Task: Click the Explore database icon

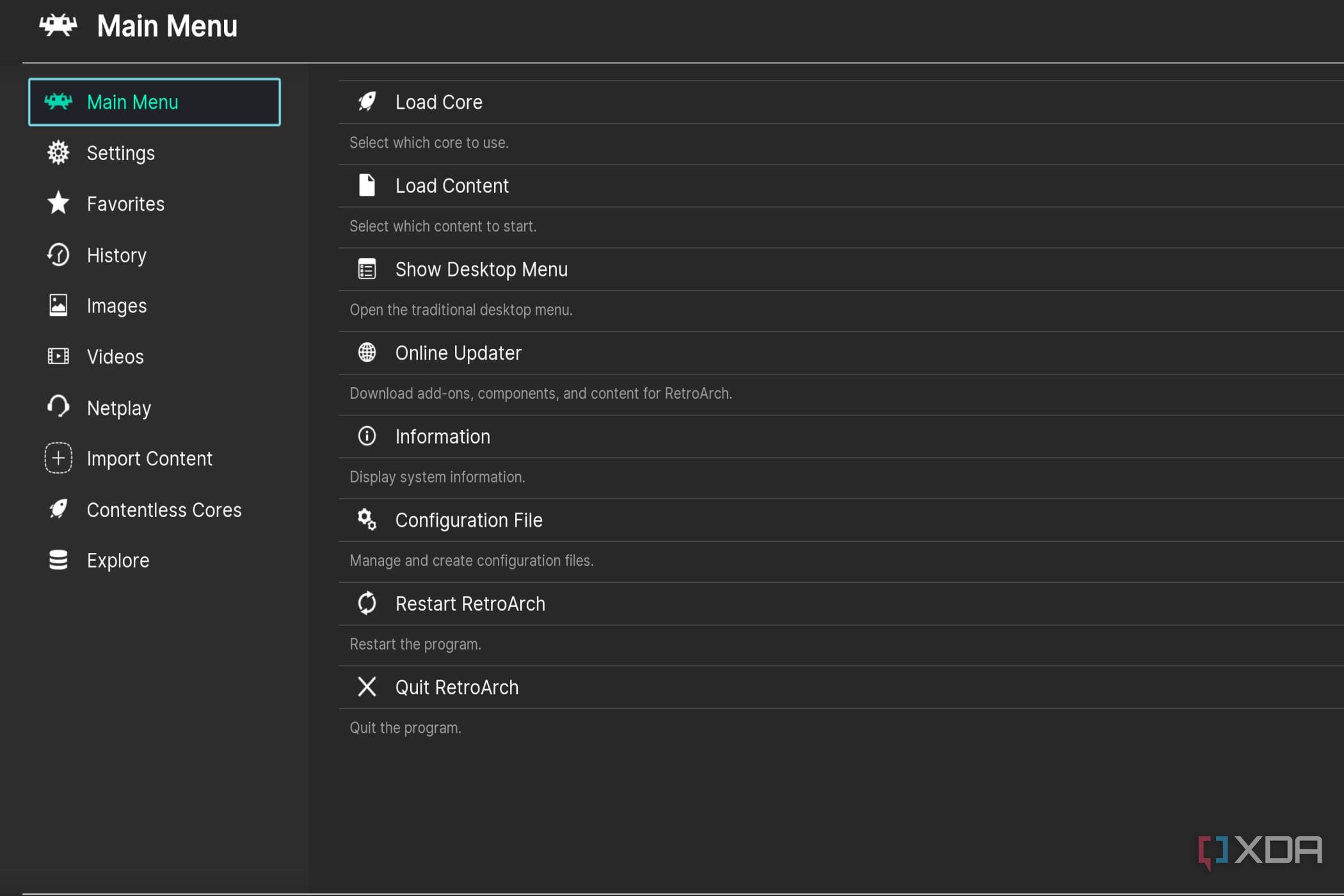Action: click(58, 560)
